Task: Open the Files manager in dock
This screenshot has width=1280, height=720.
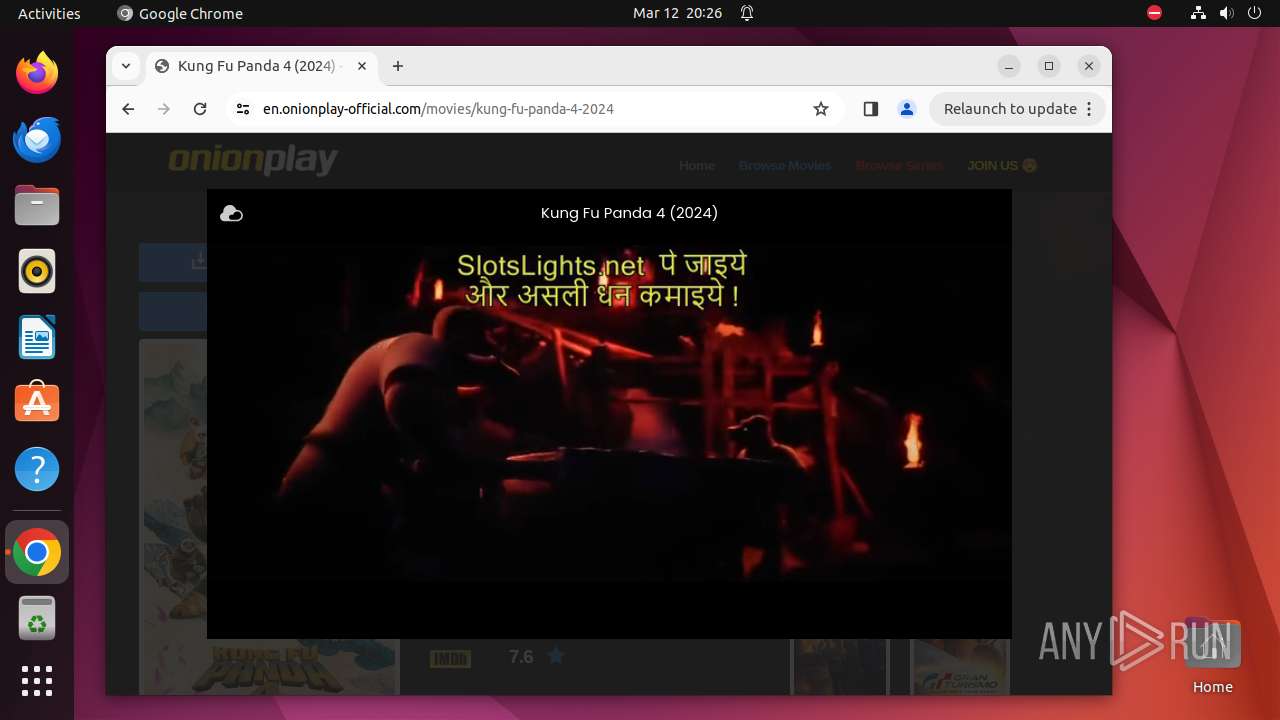Action: click(x=37, y=205)
